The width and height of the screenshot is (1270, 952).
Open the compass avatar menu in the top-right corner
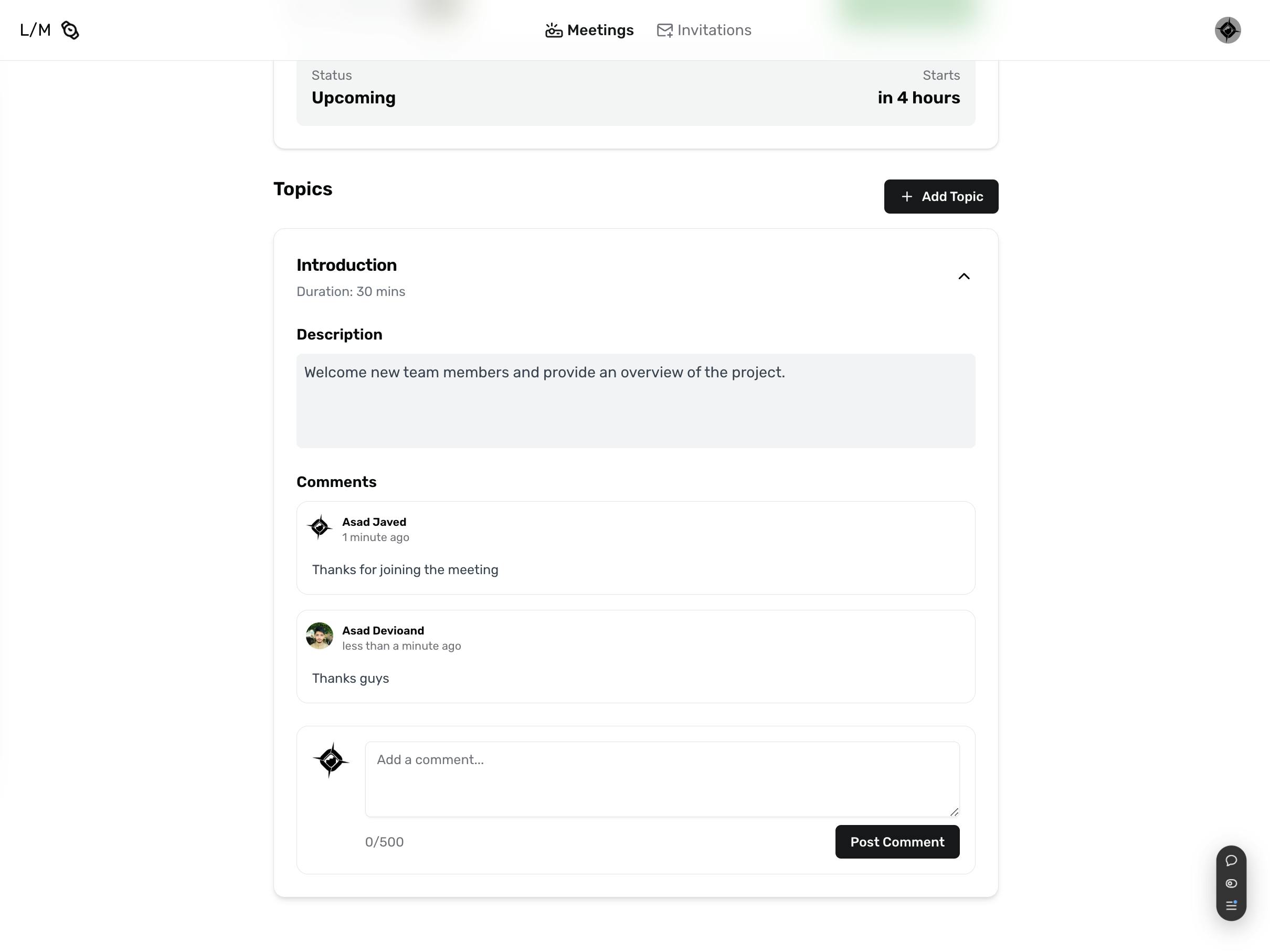point(1227,30)
